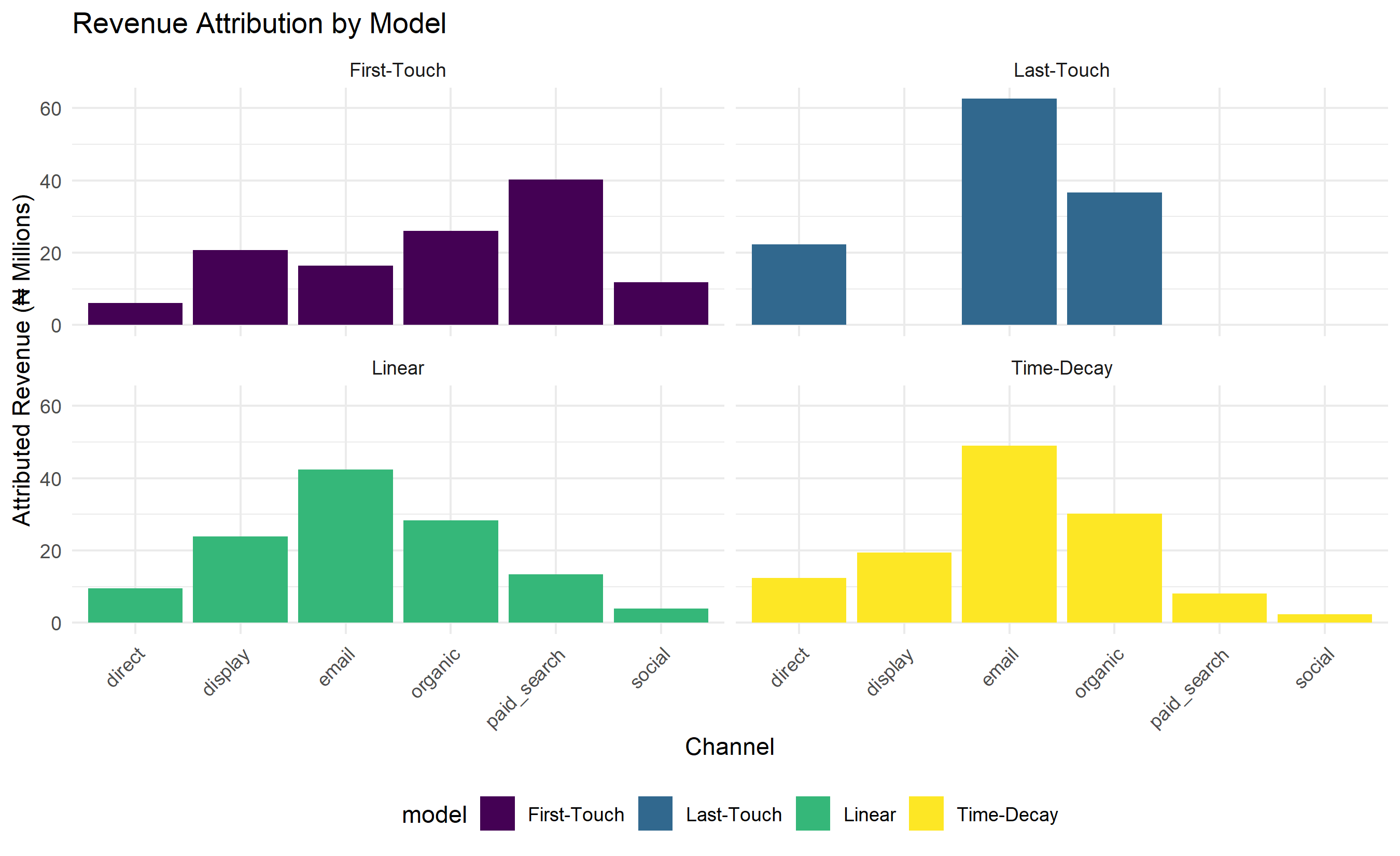
Task: Click the Last-Touch blue legend swatch
Action: click(655, 813)
